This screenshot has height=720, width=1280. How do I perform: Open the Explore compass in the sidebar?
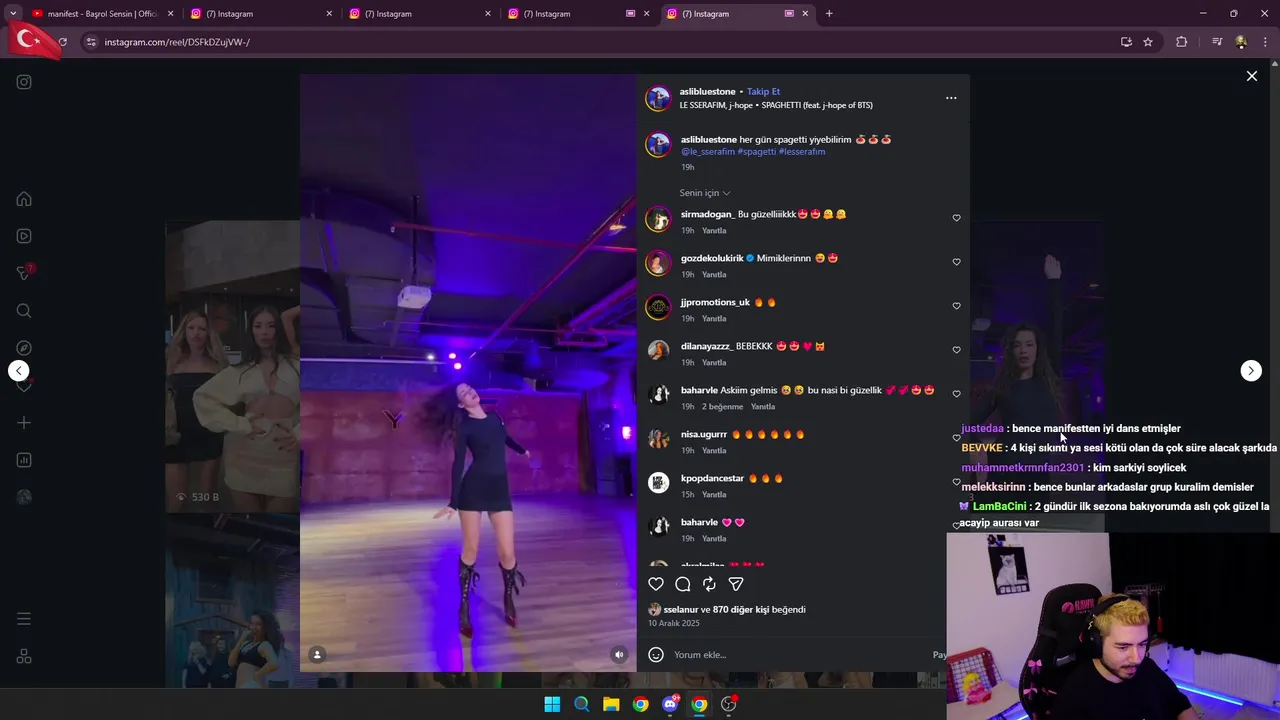(x=24, y=348)
